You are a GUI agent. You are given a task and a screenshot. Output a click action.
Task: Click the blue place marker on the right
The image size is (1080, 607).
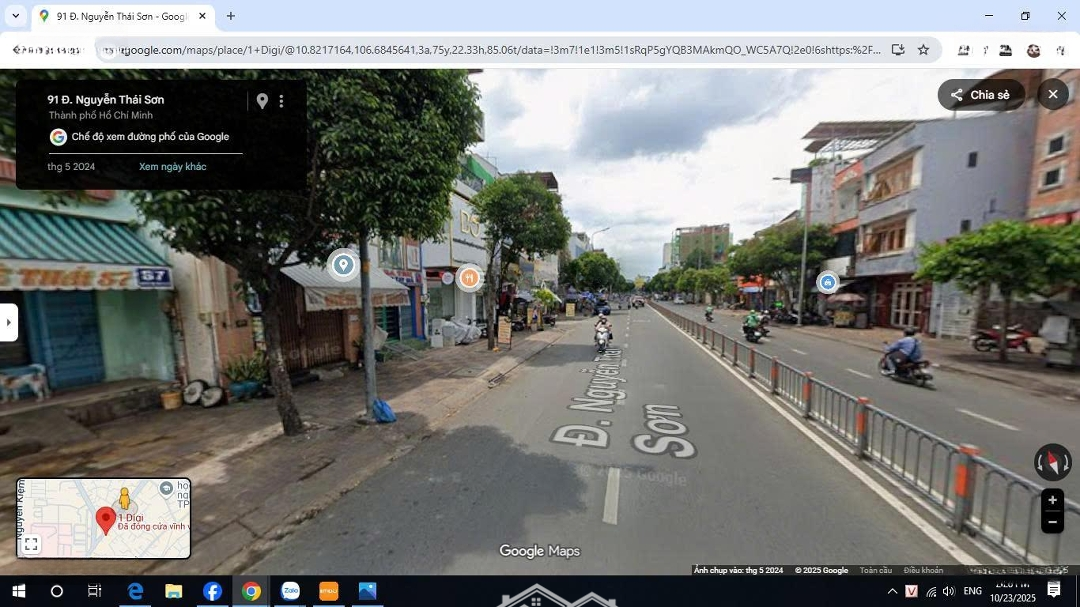(828, 283)
